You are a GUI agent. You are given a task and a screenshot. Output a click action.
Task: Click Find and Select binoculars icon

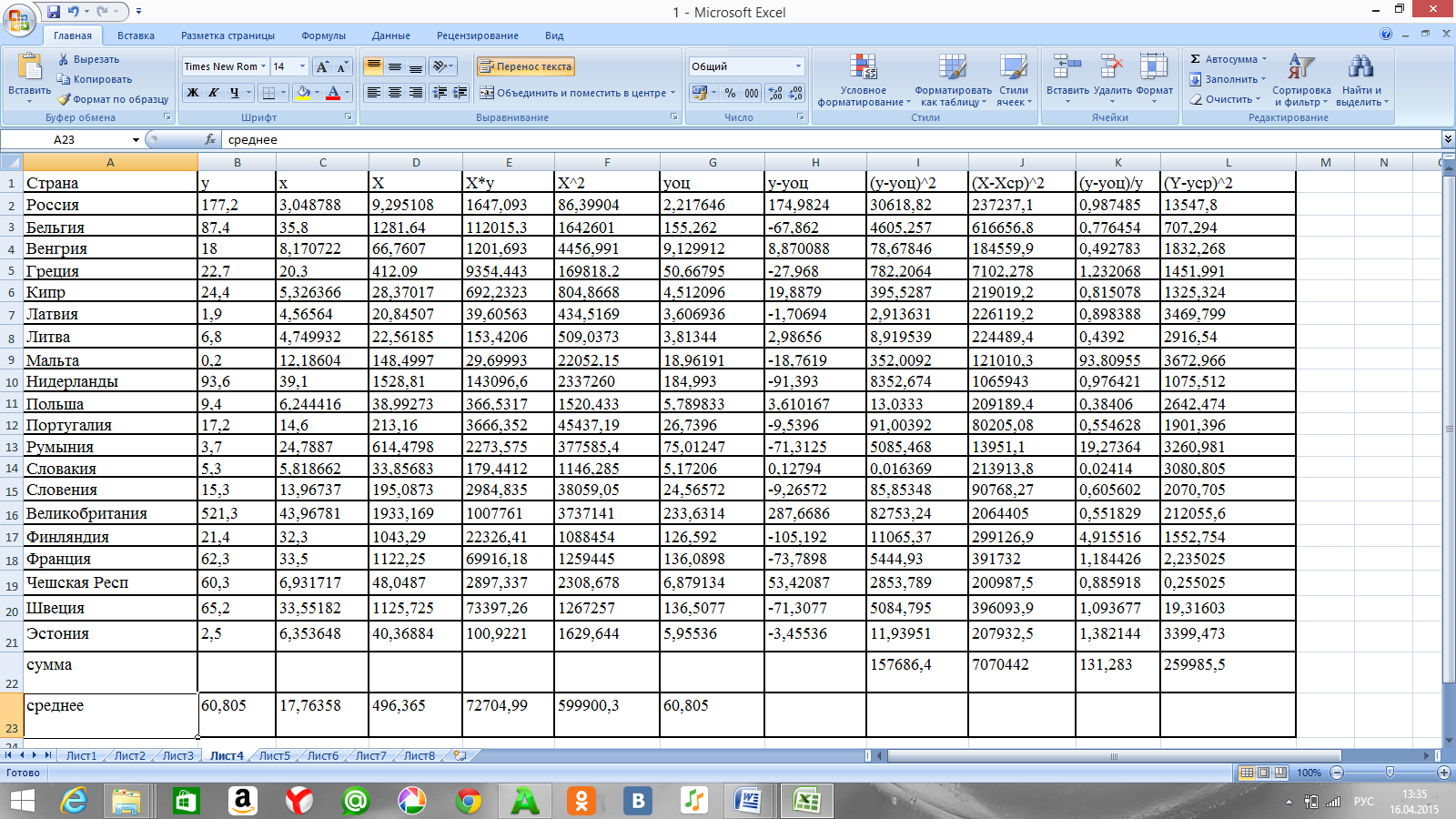pyautogui.click(x=1360, y=68)
